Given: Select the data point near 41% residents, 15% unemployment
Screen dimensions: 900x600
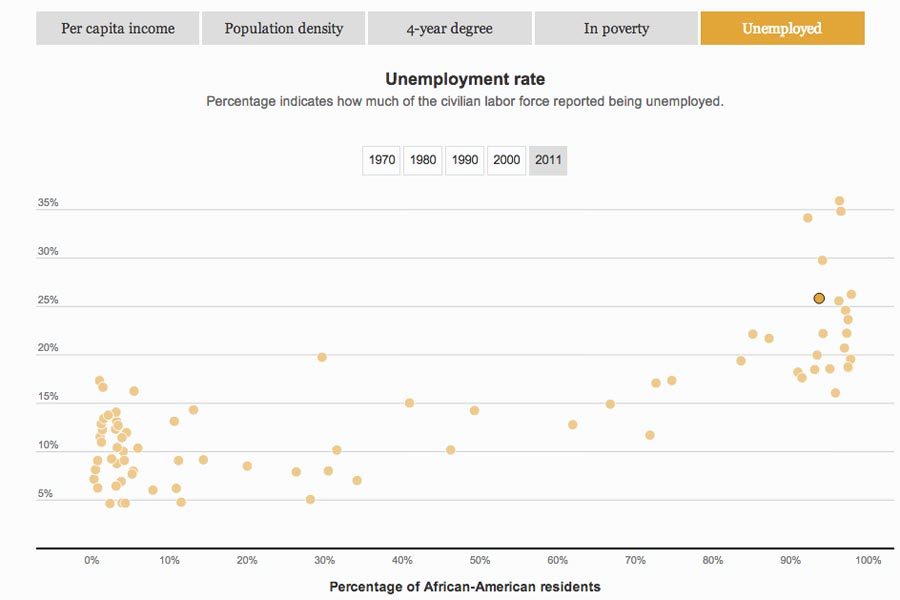Looking at the screenshot, I should coord(409,403).
